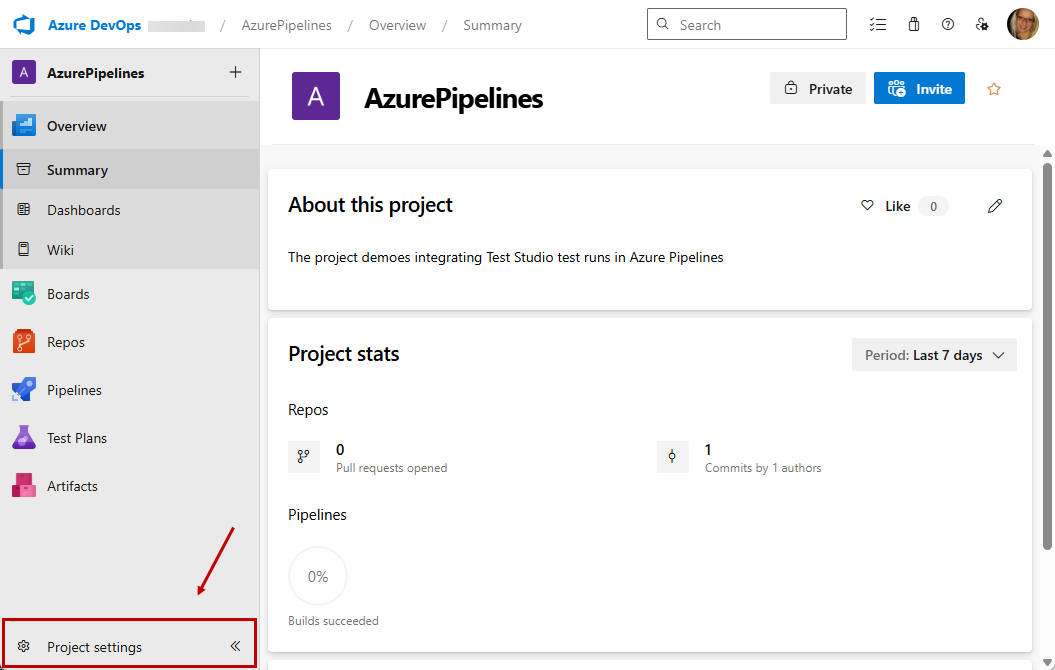Click the commits icon
The image size is (1055, 670).
(672, 457)
